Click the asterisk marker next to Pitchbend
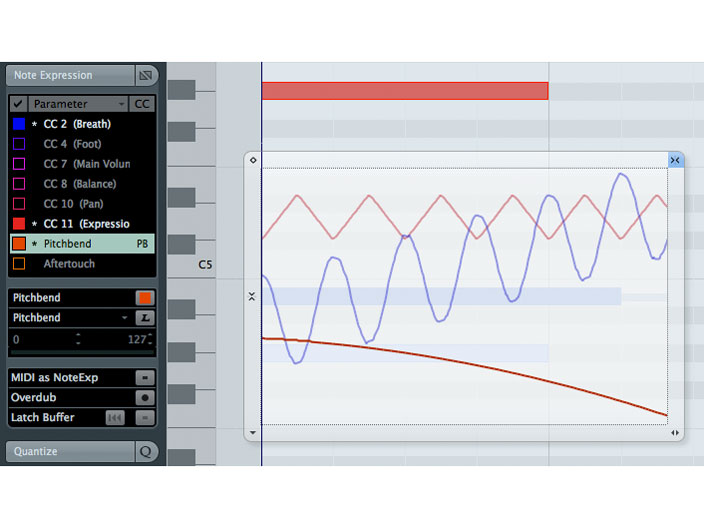The height and width of the screenshot is (528, 704). click(35, 244)
